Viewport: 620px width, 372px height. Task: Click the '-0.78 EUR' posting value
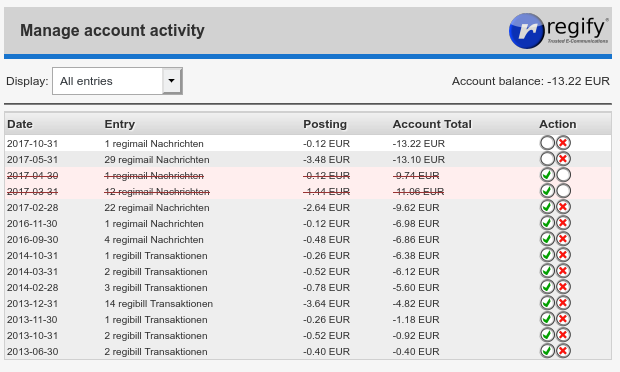coord(326,287)
